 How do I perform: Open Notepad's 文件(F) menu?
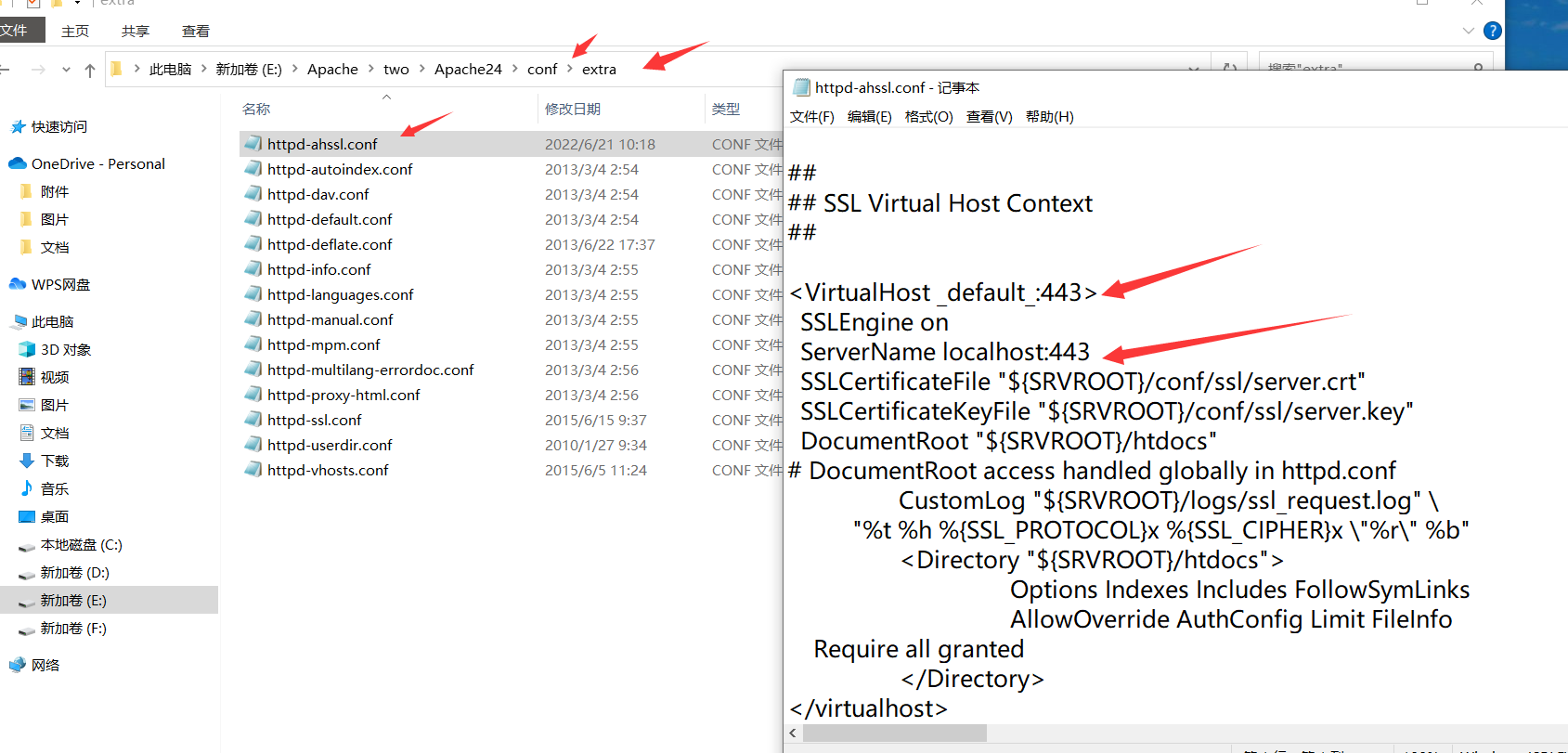(x=812, y=116)
